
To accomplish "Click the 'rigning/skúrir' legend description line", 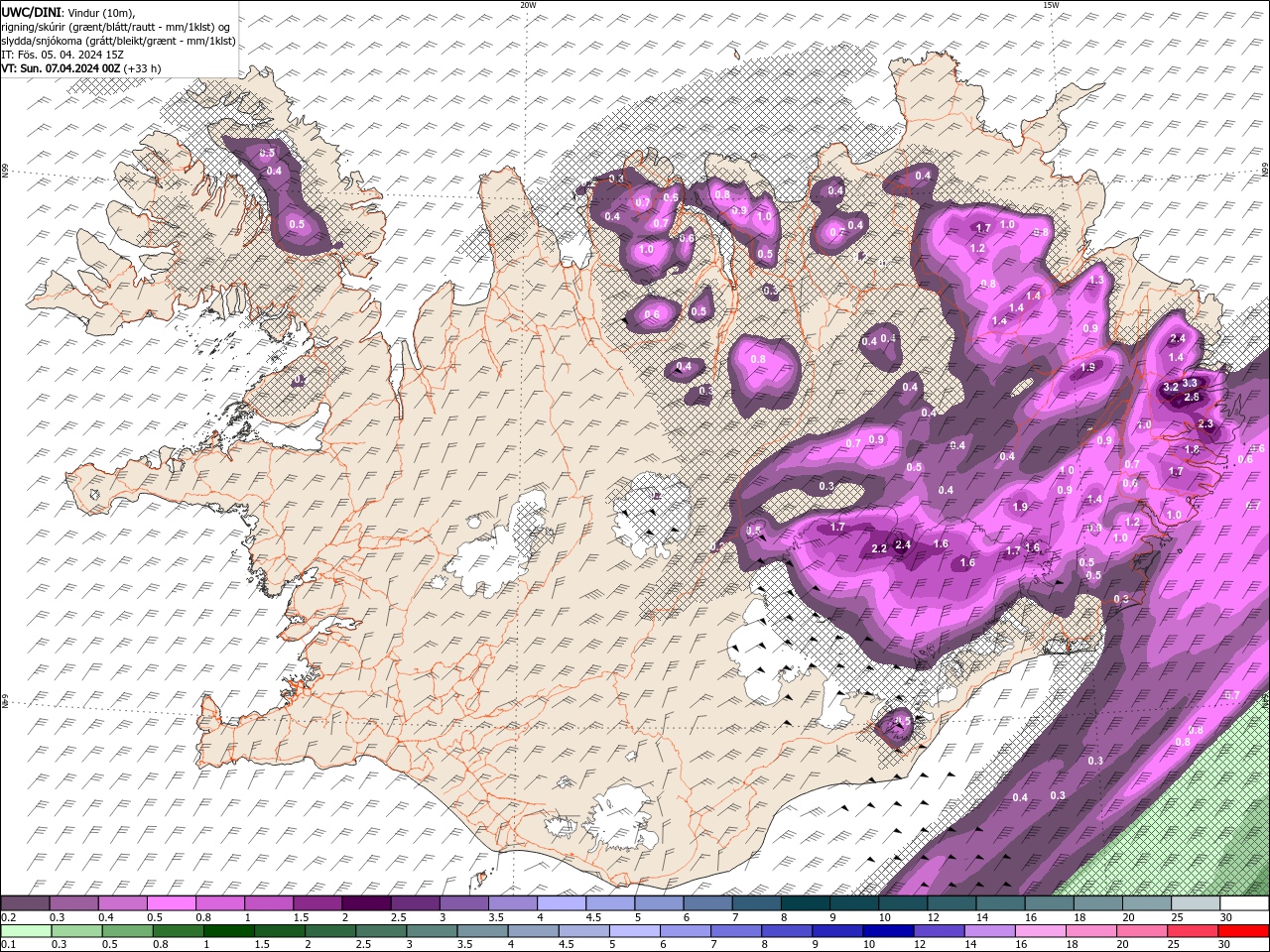I will [x=117, y=27].
